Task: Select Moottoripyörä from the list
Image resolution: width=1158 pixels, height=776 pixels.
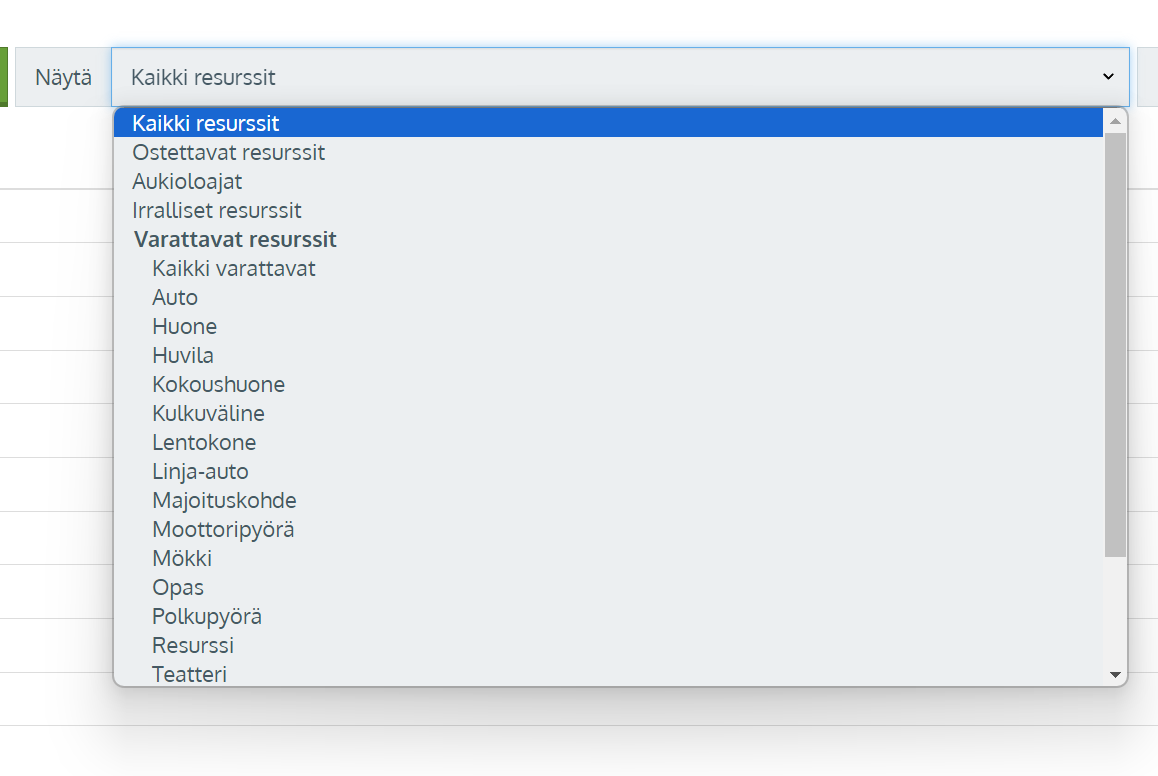Action: coord(609,529)
